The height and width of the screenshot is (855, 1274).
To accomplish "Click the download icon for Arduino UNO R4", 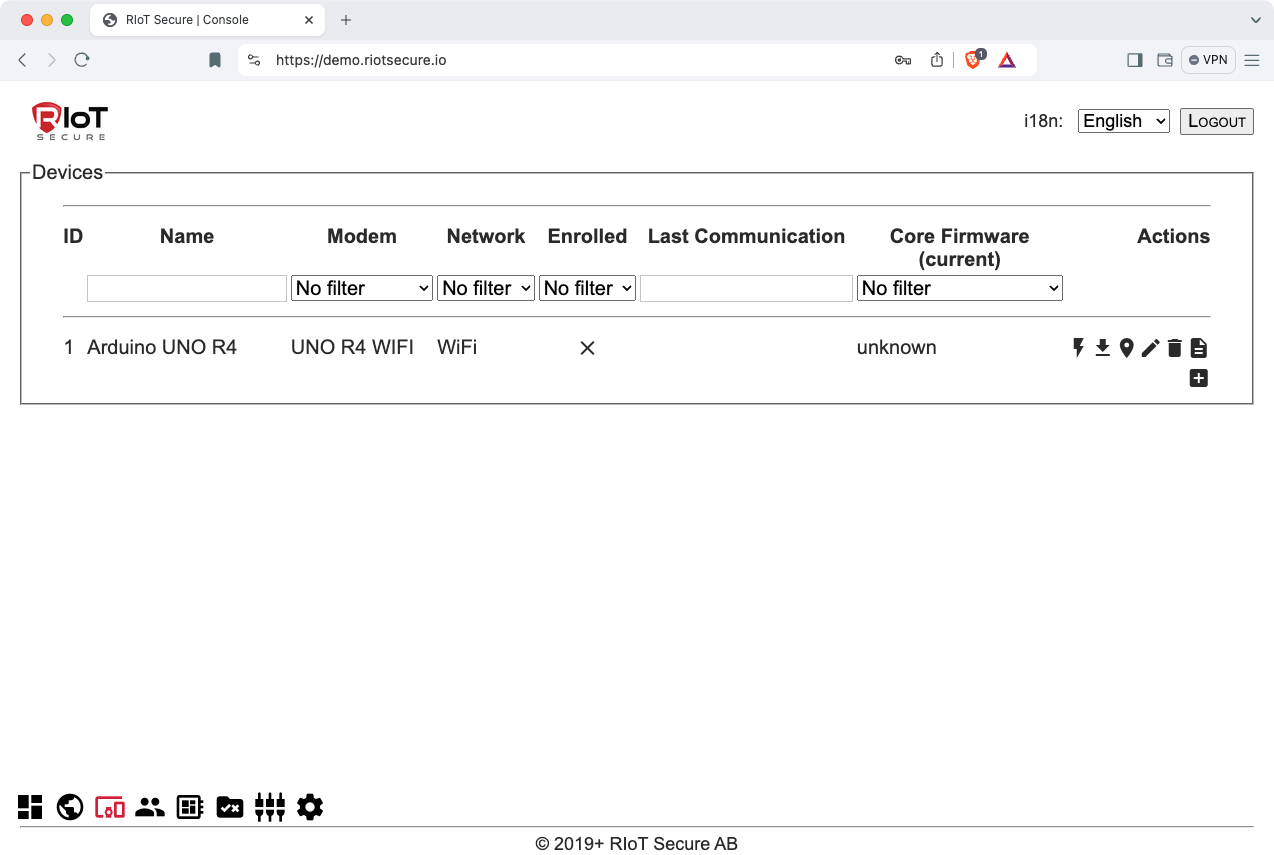I will (x=1102, y=348).
